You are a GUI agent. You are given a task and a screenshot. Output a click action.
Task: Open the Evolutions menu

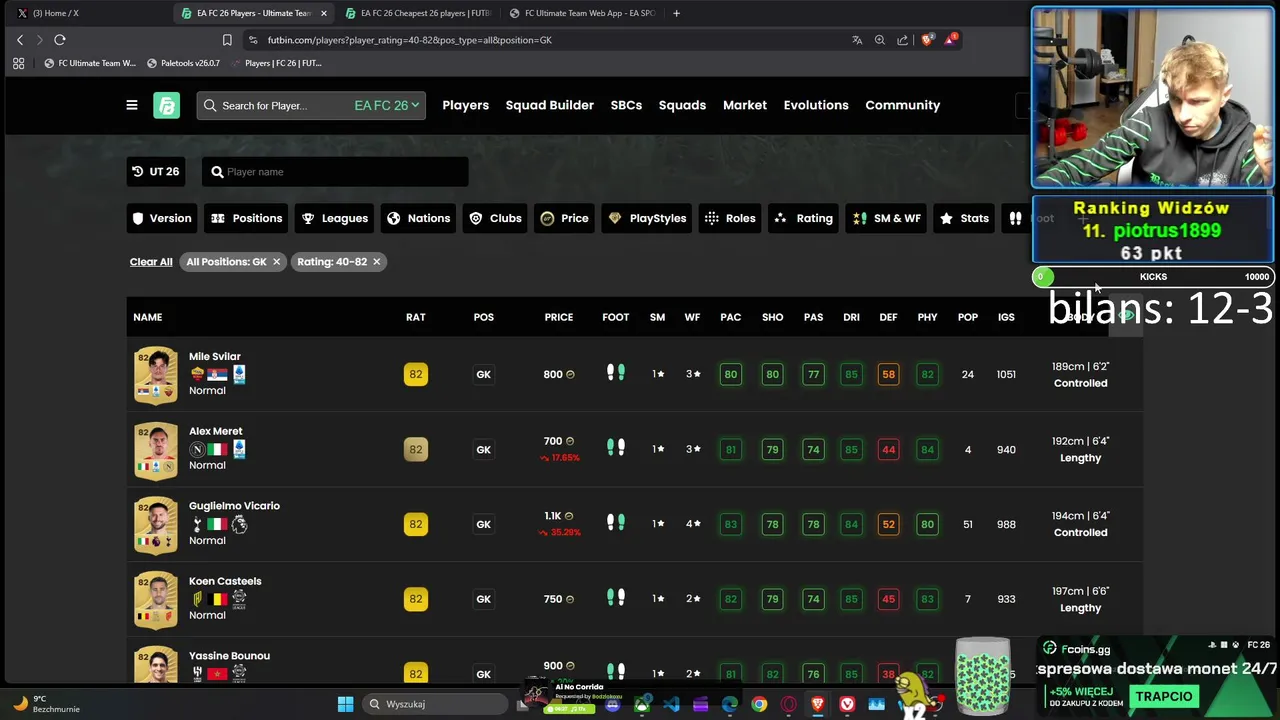coord(816,105)
